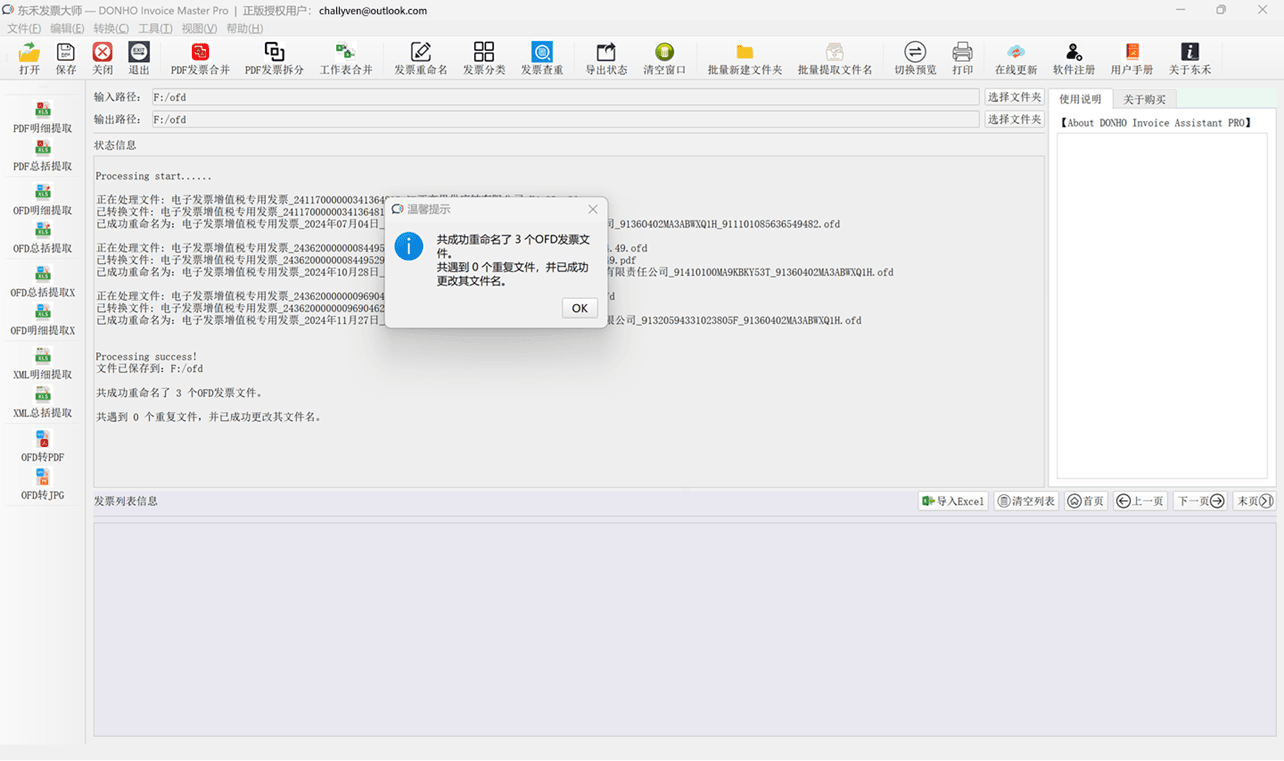Image resolution: width=1284 pixels, height=761 pixels.
Task: Go to 末页 of invoice list
Action: pos(1254,501)
